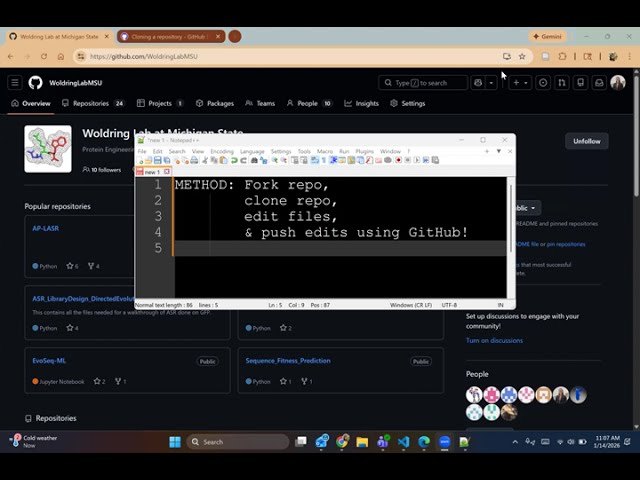Click the Save icon in Notepad++ toolbar

click(158, 160)
